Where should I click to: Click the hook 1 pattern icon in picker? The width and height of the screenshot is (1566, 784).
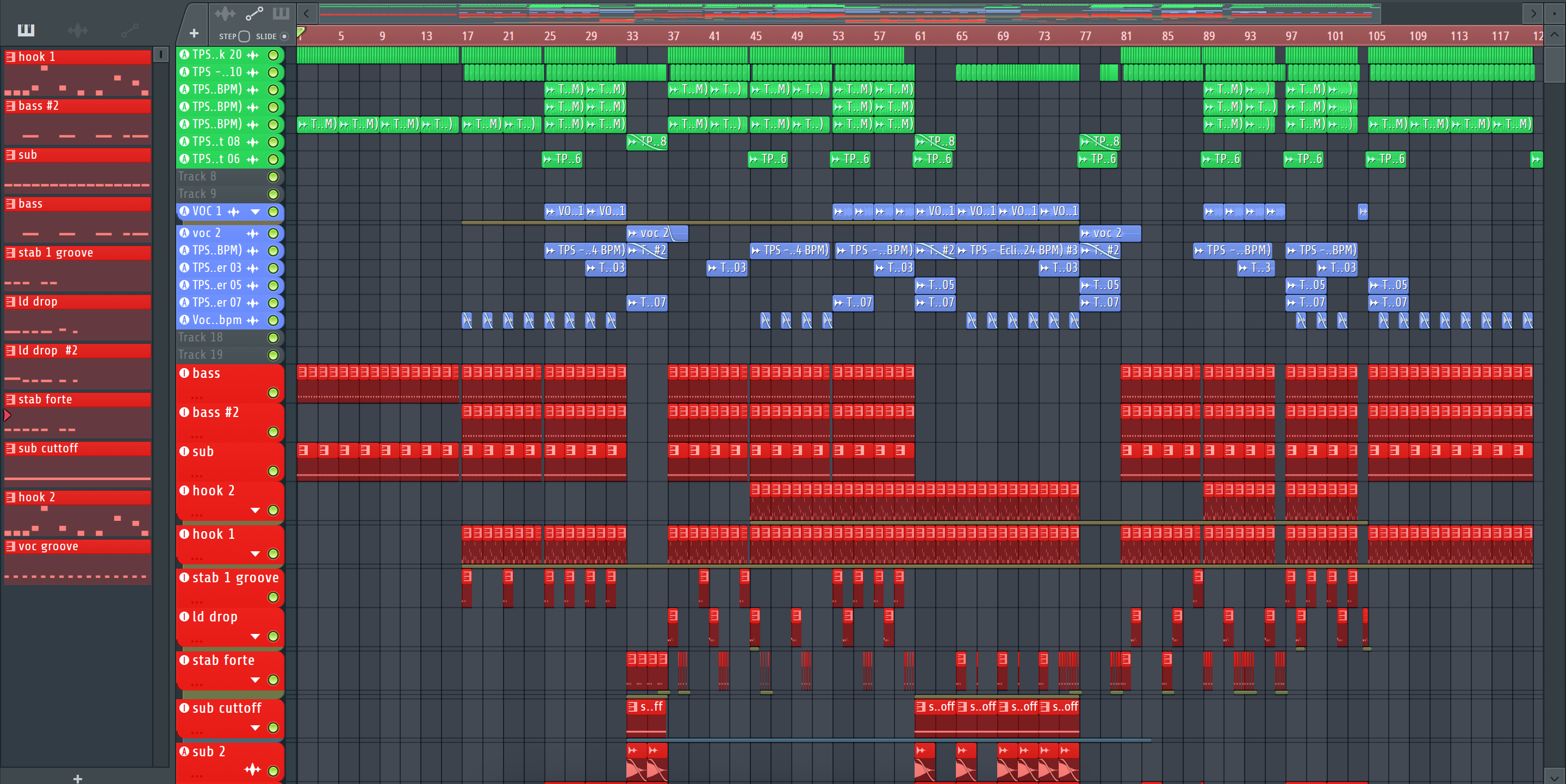[10, 57]
